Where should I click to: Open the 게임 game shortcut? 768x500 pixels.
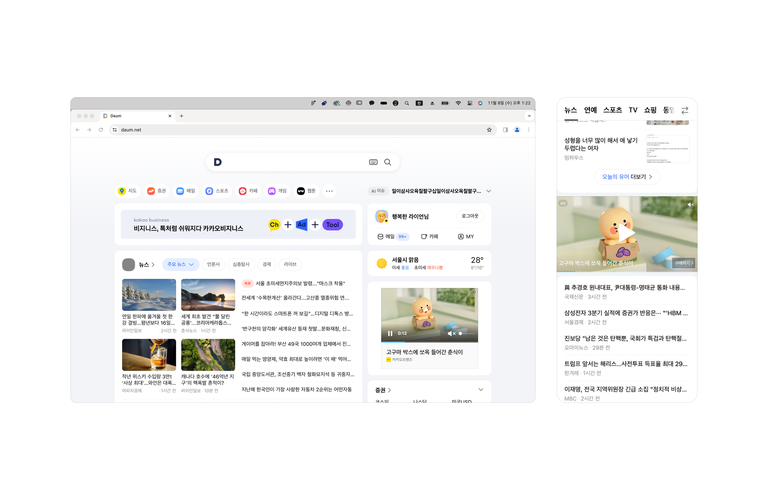(x=277, y=191)
